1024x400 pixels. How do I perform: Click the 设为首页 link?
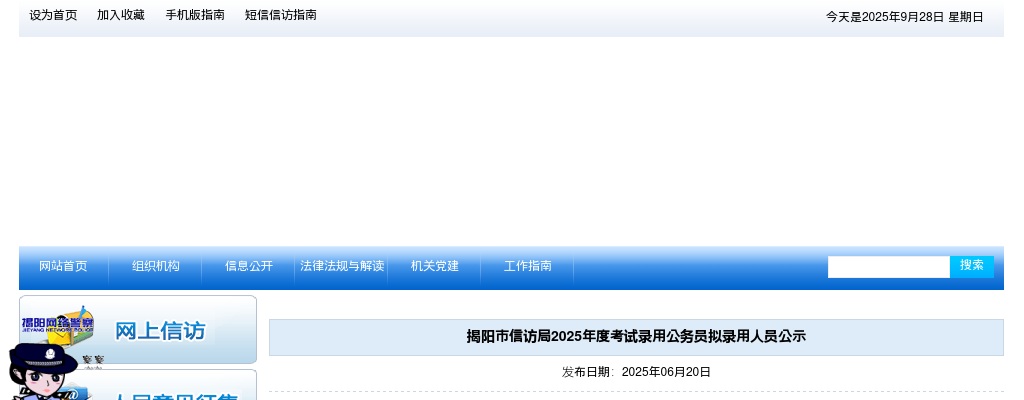coord(53,15)
